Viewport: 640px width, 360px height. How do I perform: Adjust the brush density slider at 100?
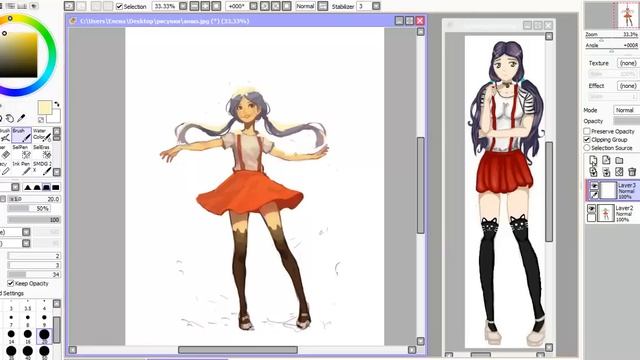pos(34,220)
